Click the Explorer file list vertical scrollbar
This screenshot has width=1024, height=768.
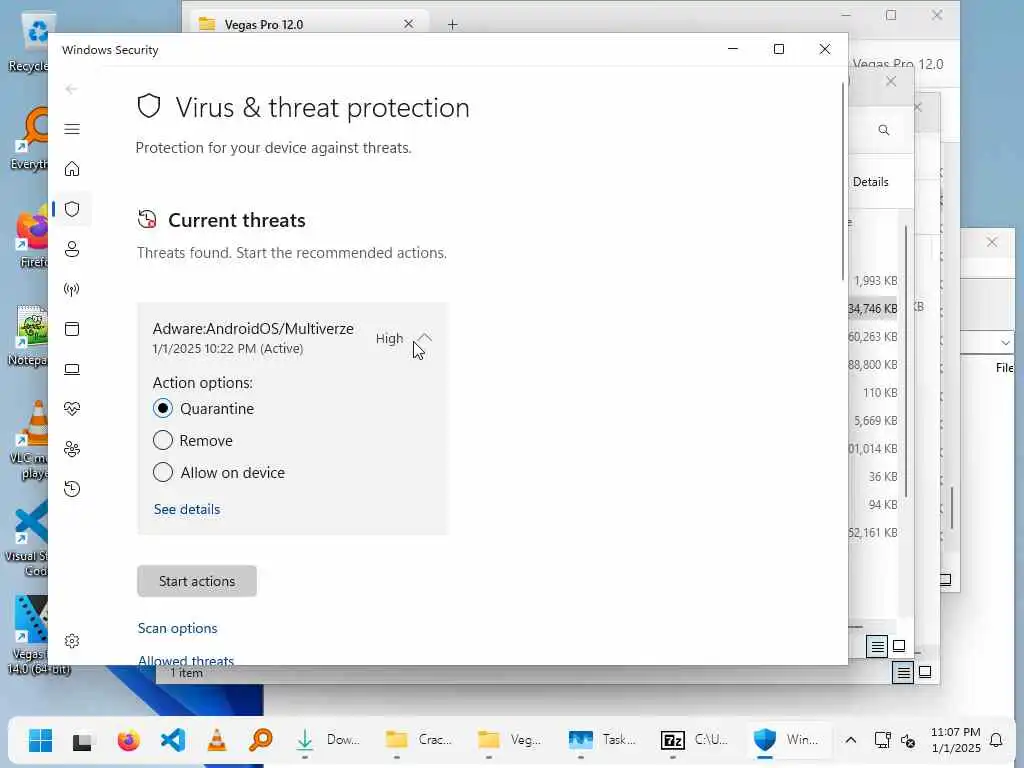coord(906,361)
